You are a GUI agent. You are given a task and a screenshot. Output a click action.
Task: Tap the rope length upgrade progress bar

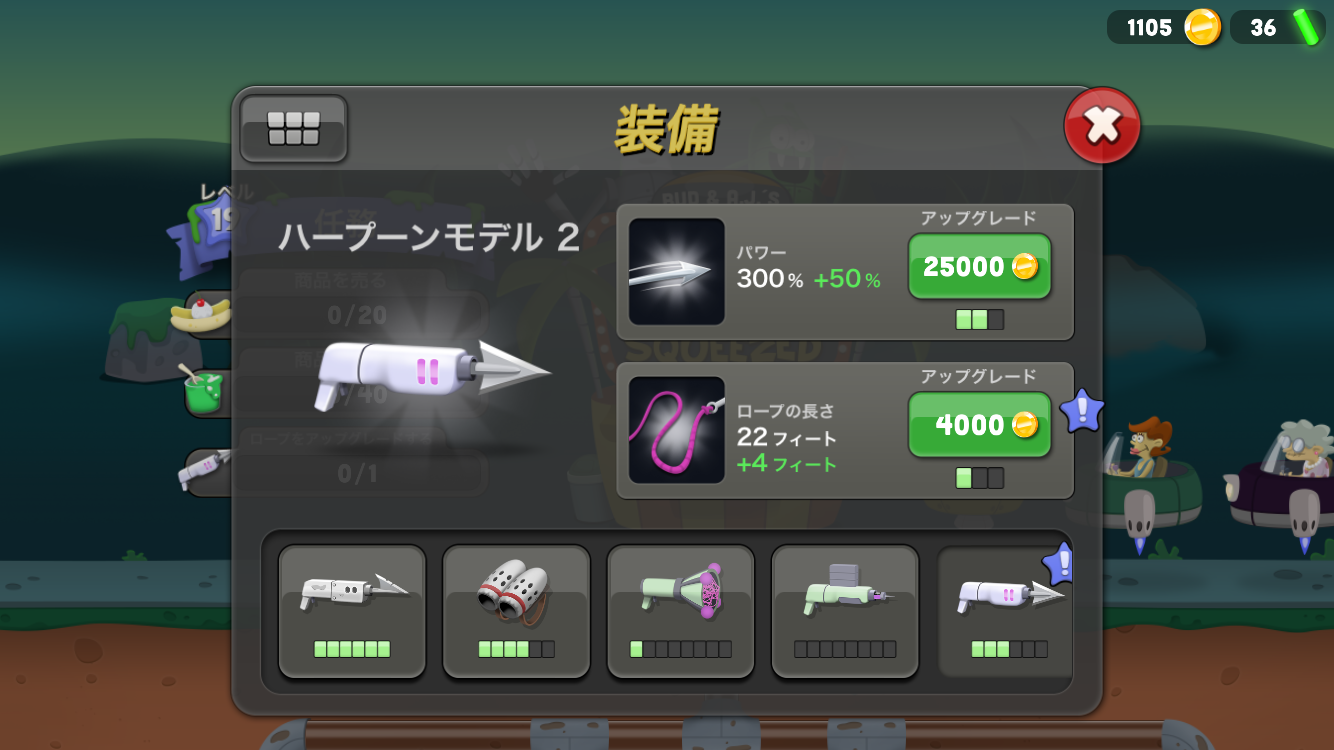pyautogui.click(x=980, y=478)
